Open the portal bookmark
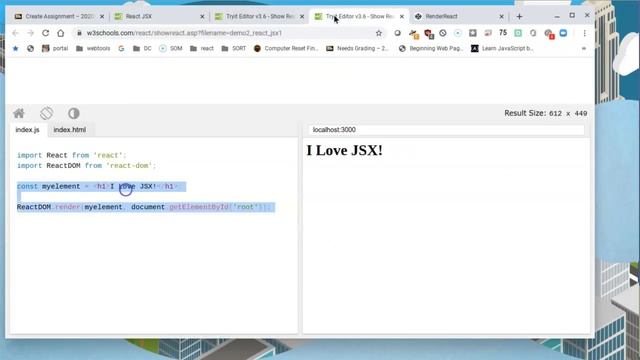Viewport: 640px width, 360px height. point(55,48)
